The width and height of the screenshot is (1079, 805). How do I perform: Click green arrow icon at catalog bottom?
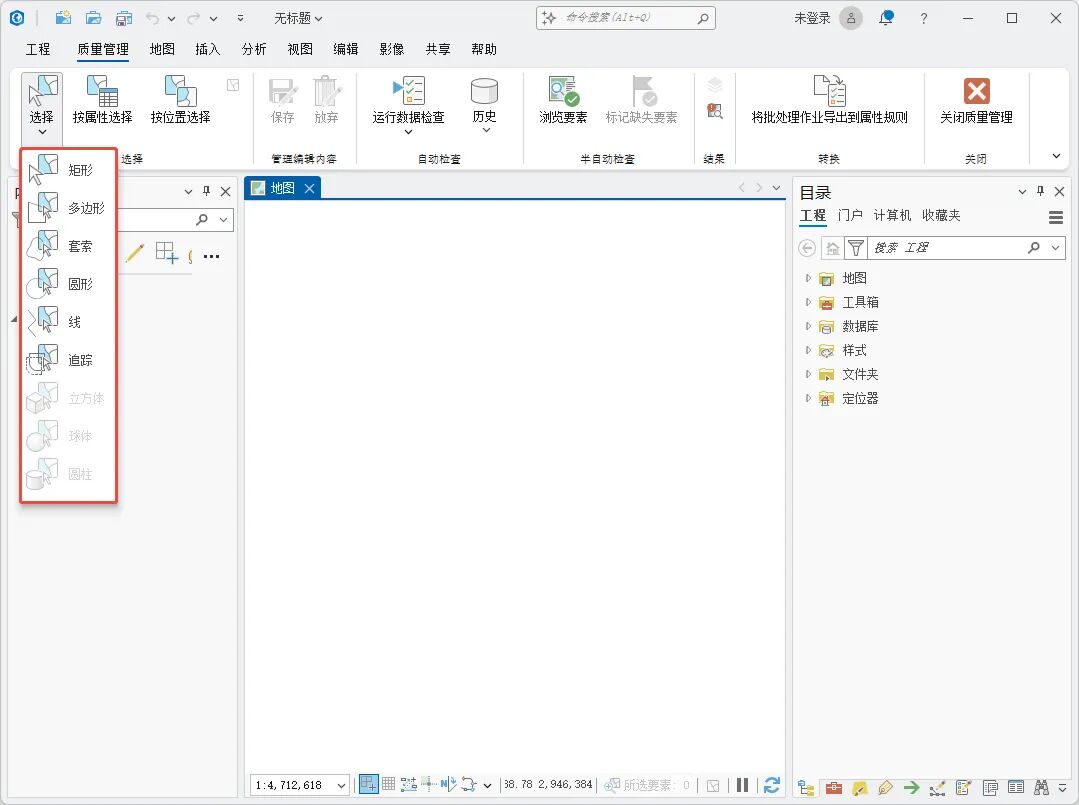pos(912,787)
